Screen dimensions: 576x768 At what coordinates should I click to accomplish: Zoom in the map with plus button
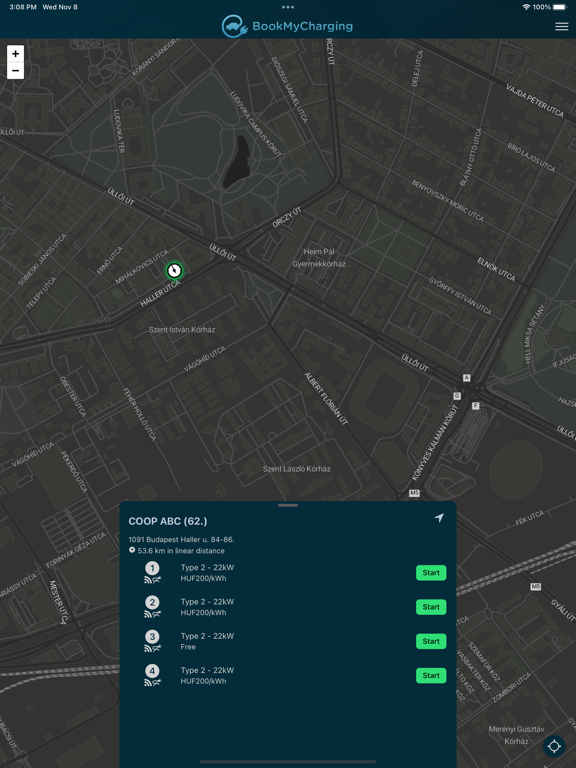point(15,53)
